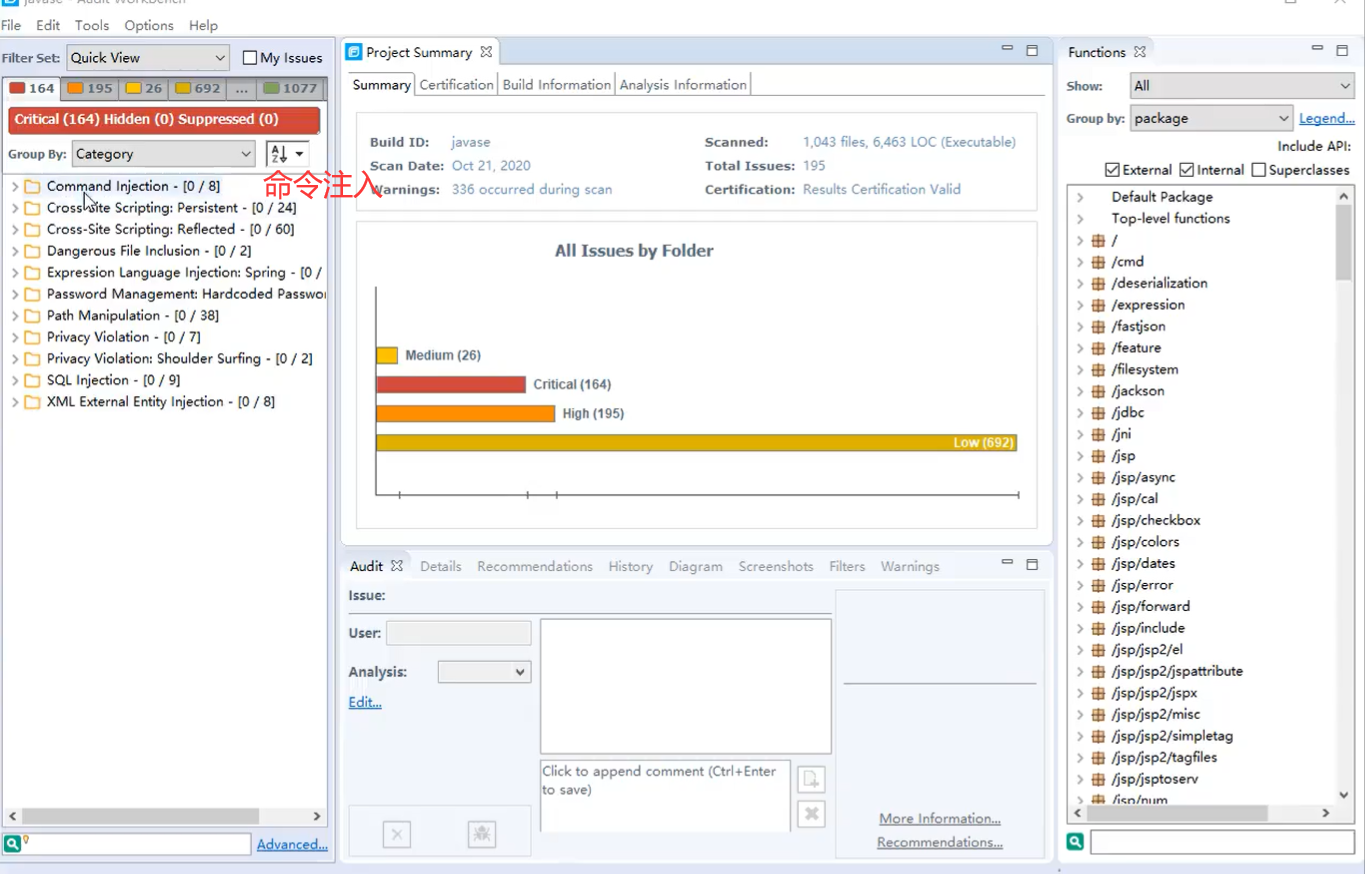Image resolution: width=1365 pixels, height=874 pixels.
Task: Select the High issues tab showing 195
Action: pos(89,88)
